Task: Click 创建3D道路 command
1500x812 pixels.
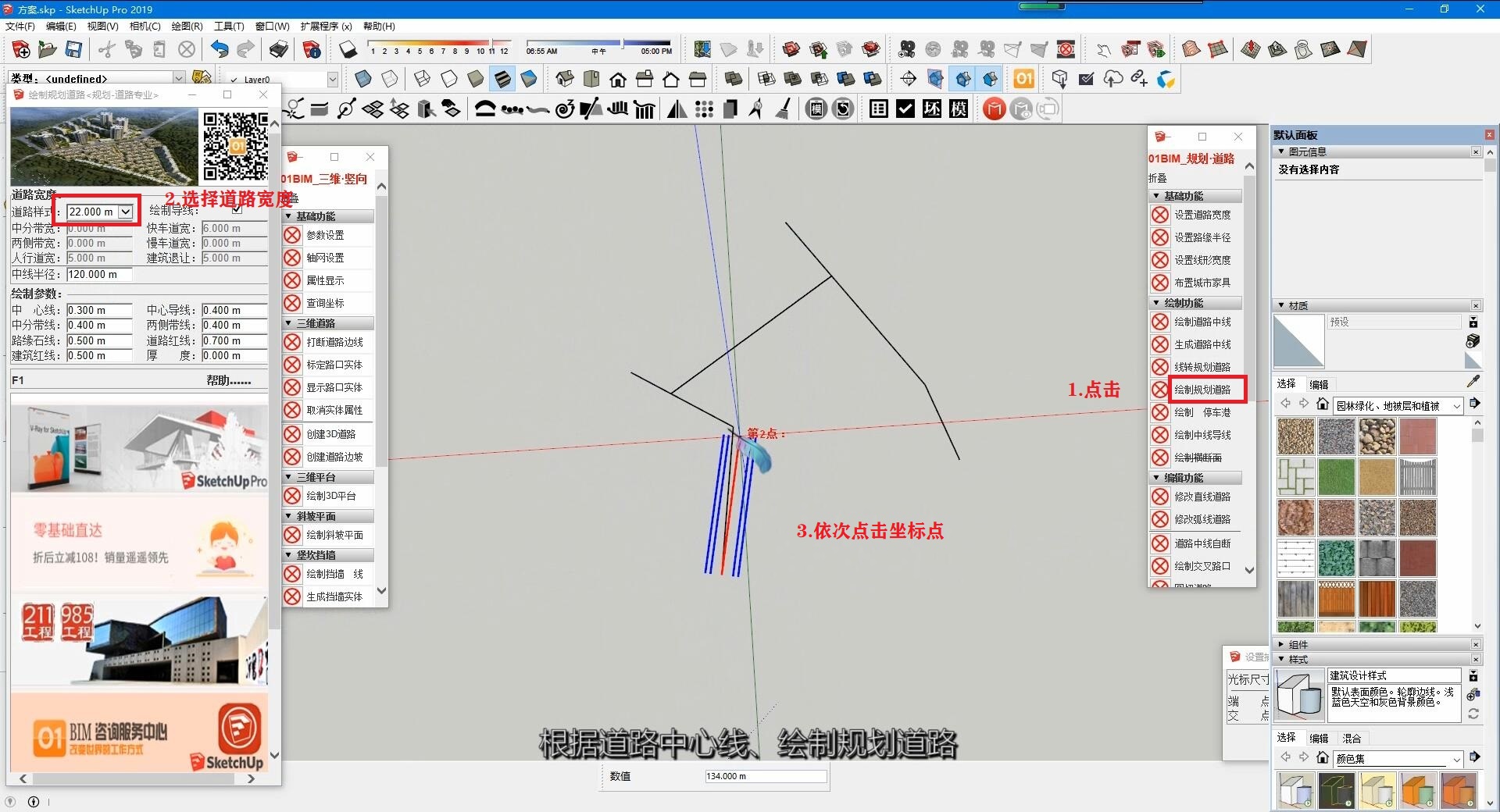Action: click(x=330, y=434)
